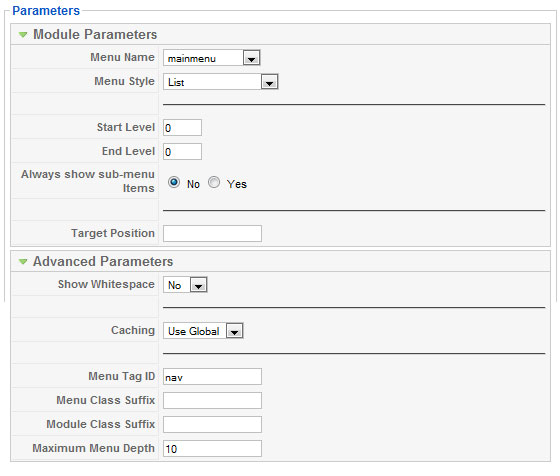Image resolution: width=560 pixels, height=476 pixels.
Task: Open the Show Whitespace dropdown
Action: pos(185,285)
